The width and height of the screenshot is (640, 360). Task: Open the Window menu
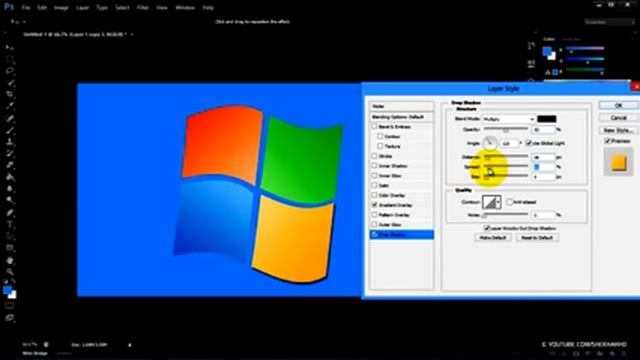pyautogui.click(x=185, y=8)
